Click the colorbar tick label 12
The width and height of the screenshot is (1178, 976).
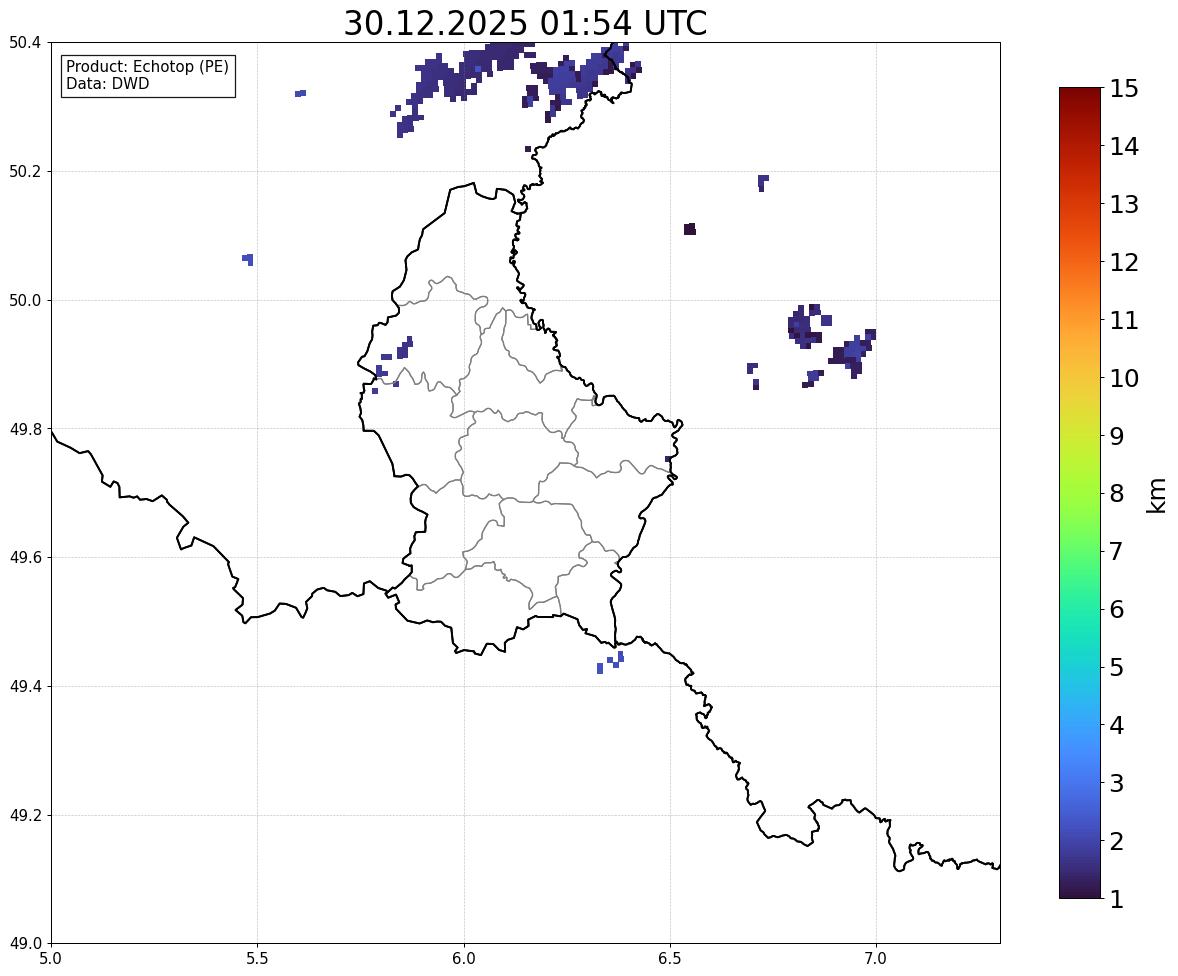[x=1124, y=262]
